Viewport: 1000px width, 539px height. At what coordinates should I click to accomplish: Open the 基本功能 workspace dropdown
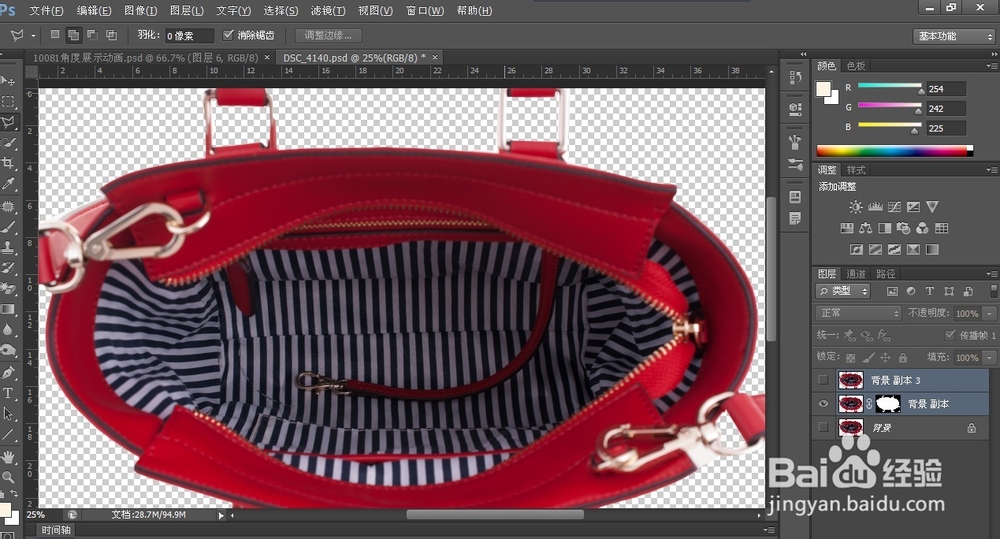(x=953, y=36)
